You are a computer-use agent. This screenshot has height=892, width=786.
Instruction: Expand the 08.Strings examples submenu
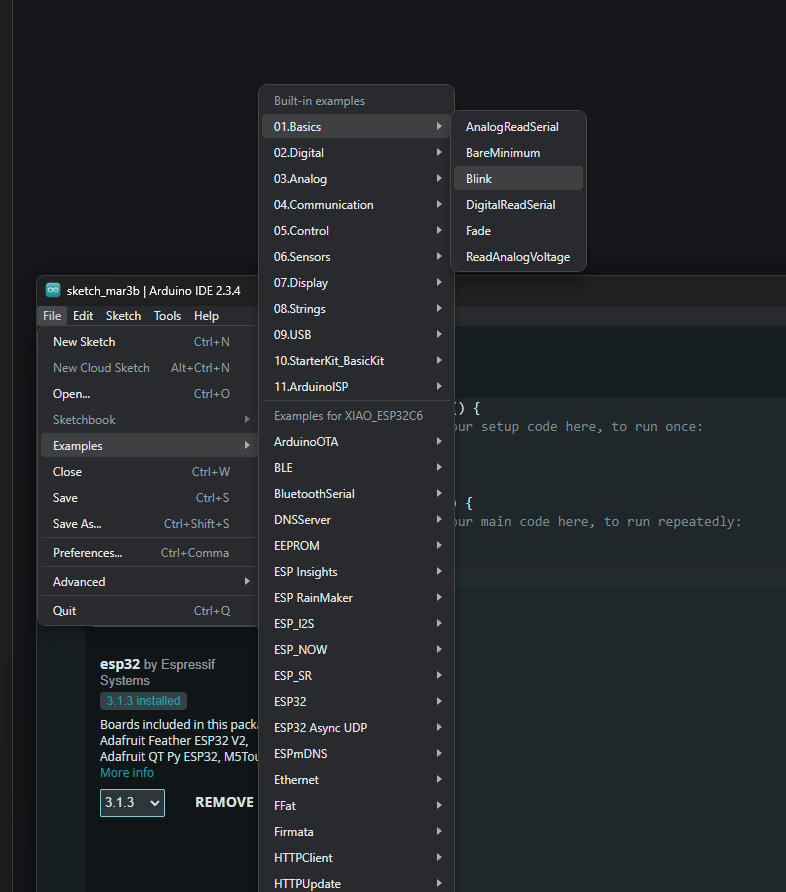click(356, 309)
